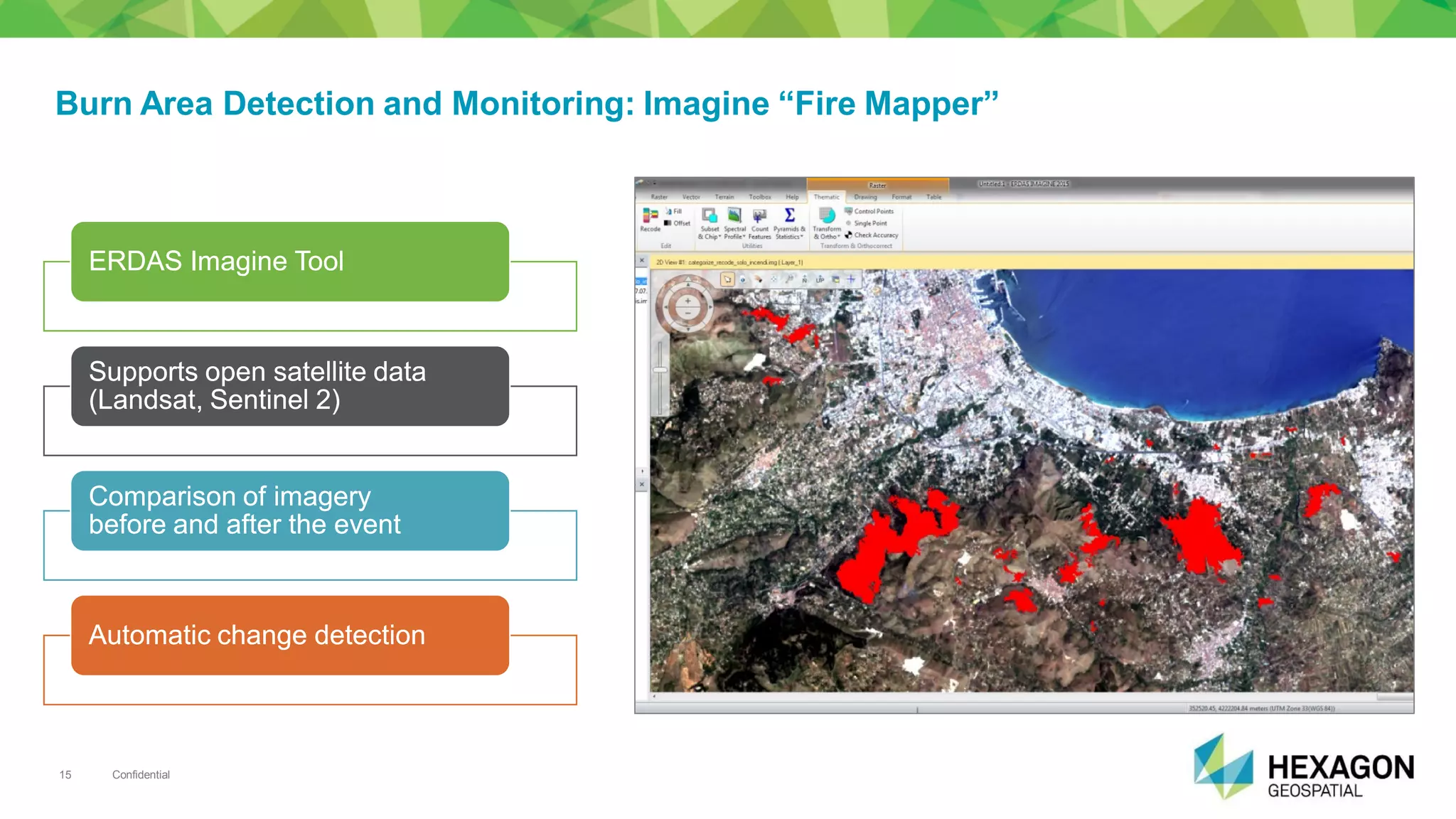Select the arrow pointer tool in viewer toolbar
This screenshot has width=1456, height=819.
(x=727, y=279)
